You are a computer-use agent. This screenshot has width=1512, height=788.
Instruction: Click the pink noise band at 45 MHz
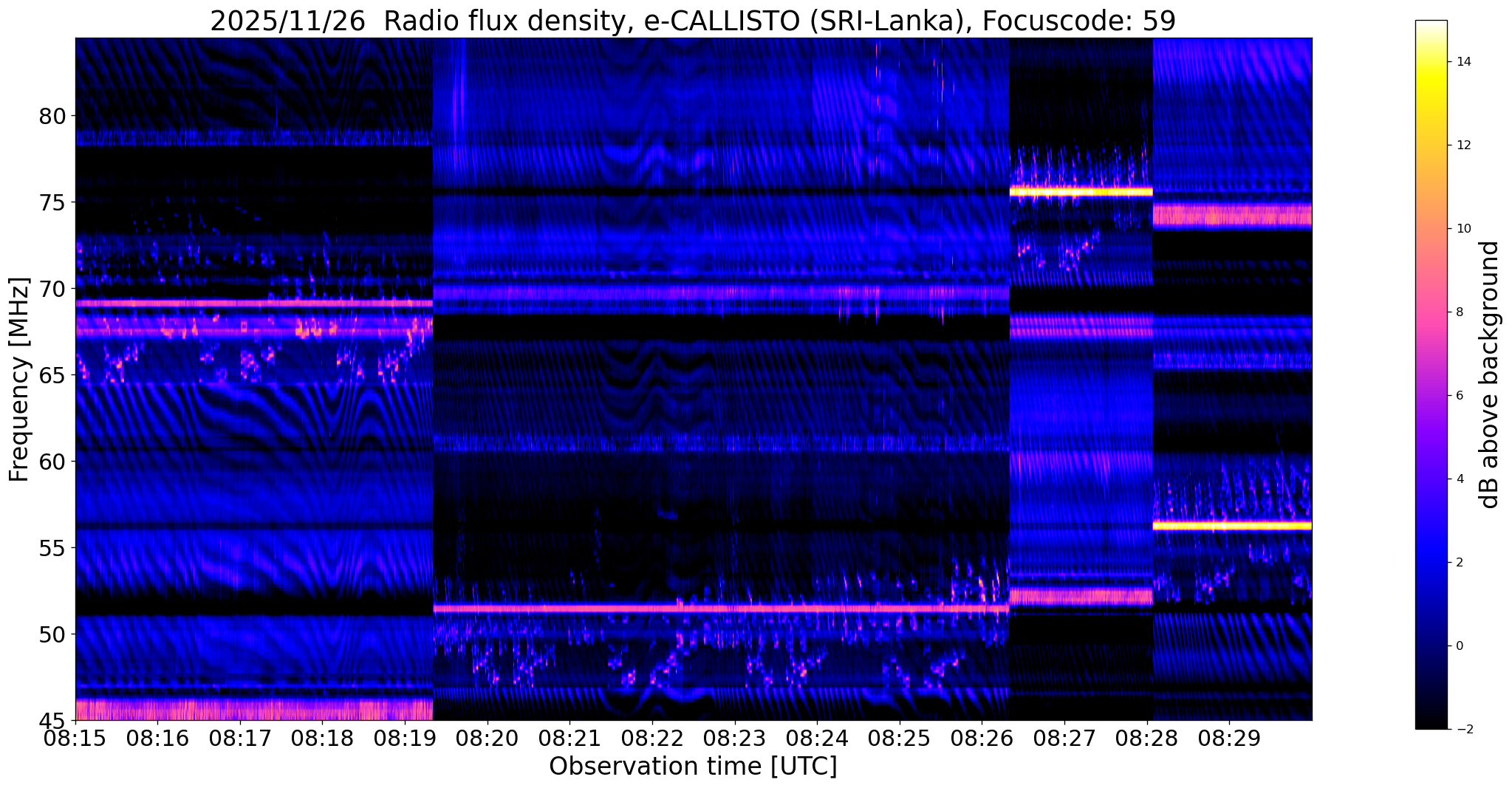tap(254, 710)
